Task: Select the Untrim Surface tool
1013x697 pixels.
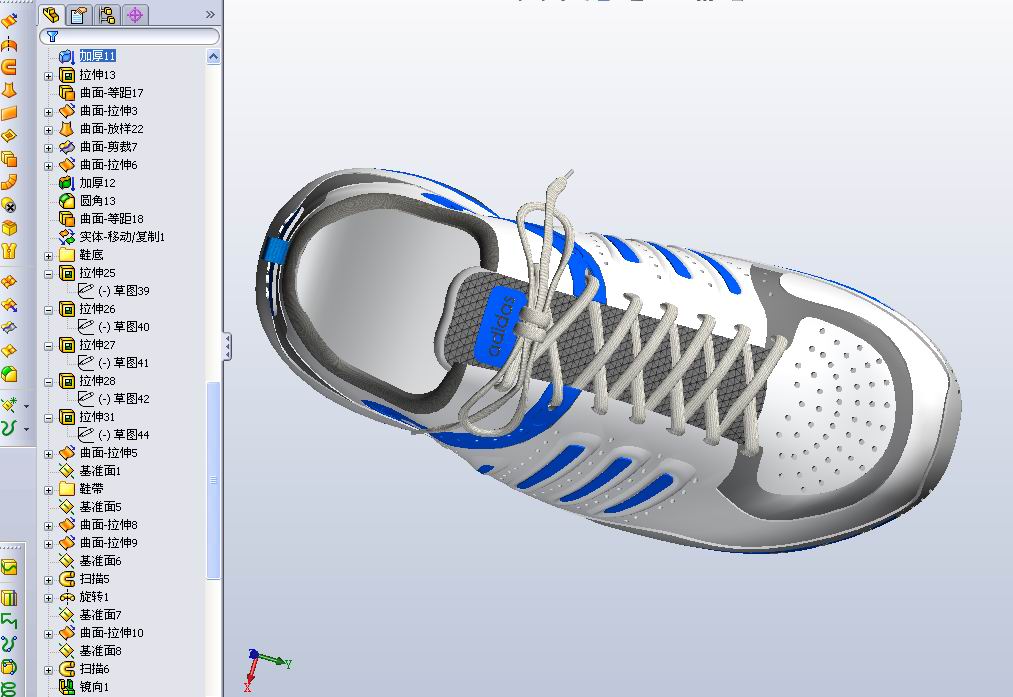Action: [x=9, y=351]
